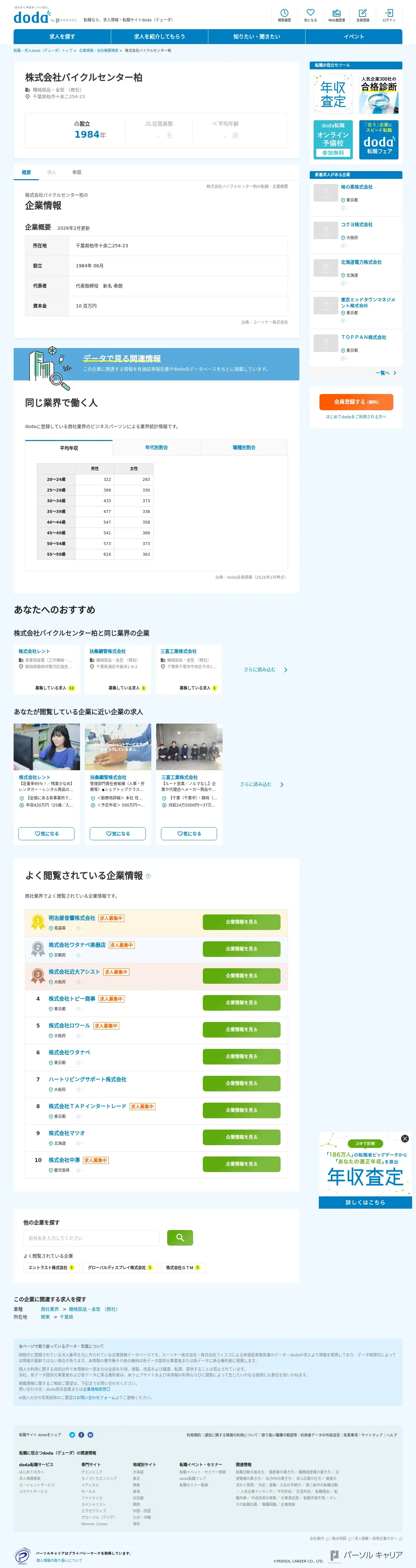This screenshot has height=1568, width=416.
Task: Click the help icon beside よく閲覧されている企業情報
Action: (148, 876)
